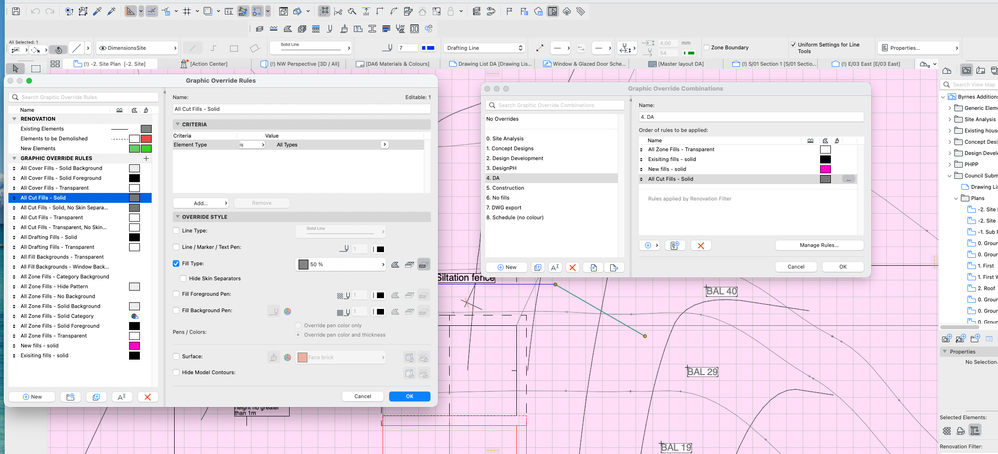
Task: Open the Drafting Line category dropdown
Action: [485, 48]
